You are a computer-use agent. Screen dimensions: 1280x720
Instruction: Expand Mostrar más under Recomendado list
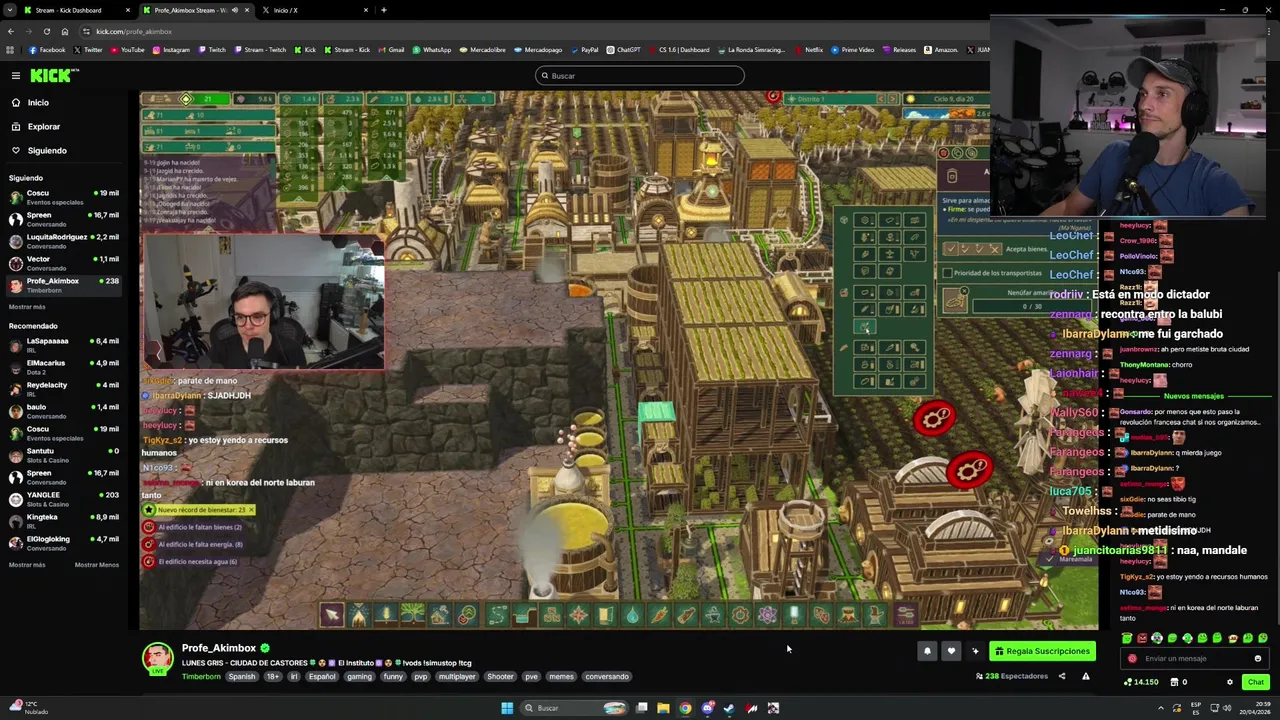click(27, 565)
